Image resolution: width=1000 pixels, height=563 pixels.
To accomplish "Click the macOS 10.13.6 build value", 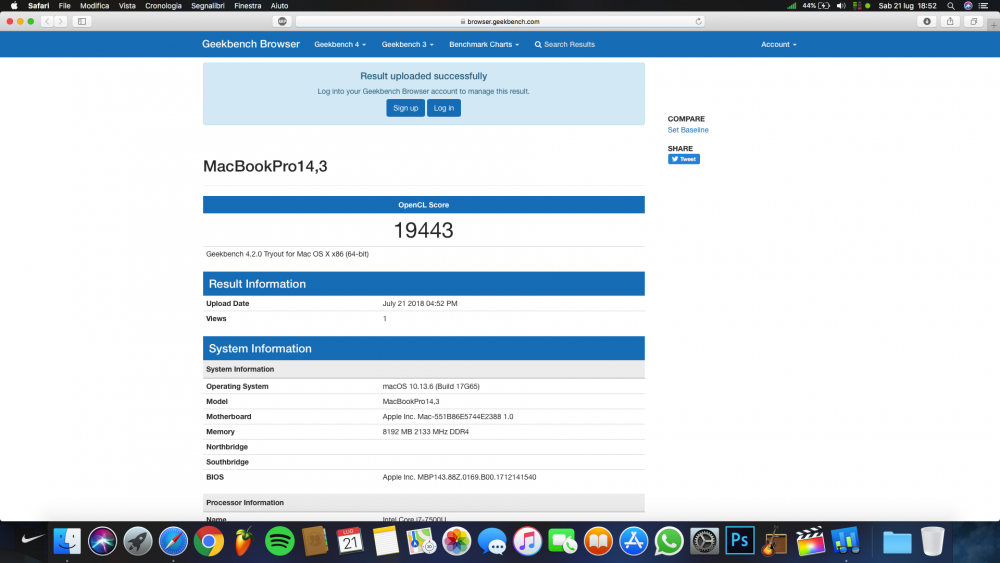I will pyautogui.click(x=431, y=386).
